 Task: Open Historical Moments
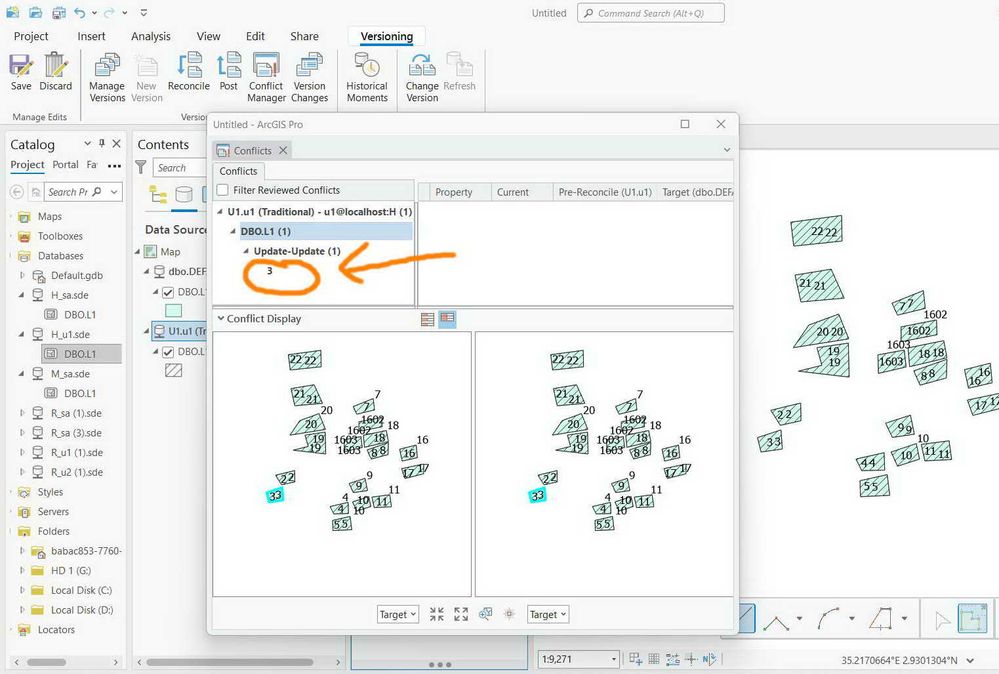pos(367,78)
